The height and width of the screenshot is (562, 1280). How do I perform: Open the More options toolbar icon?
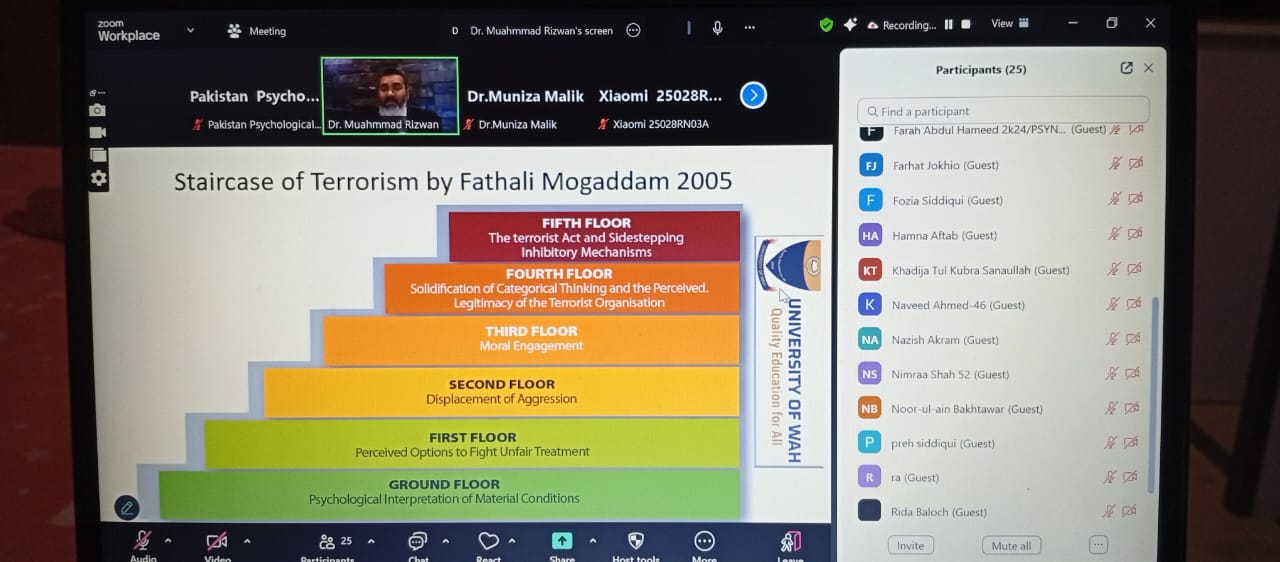click(x=704, y=541)
